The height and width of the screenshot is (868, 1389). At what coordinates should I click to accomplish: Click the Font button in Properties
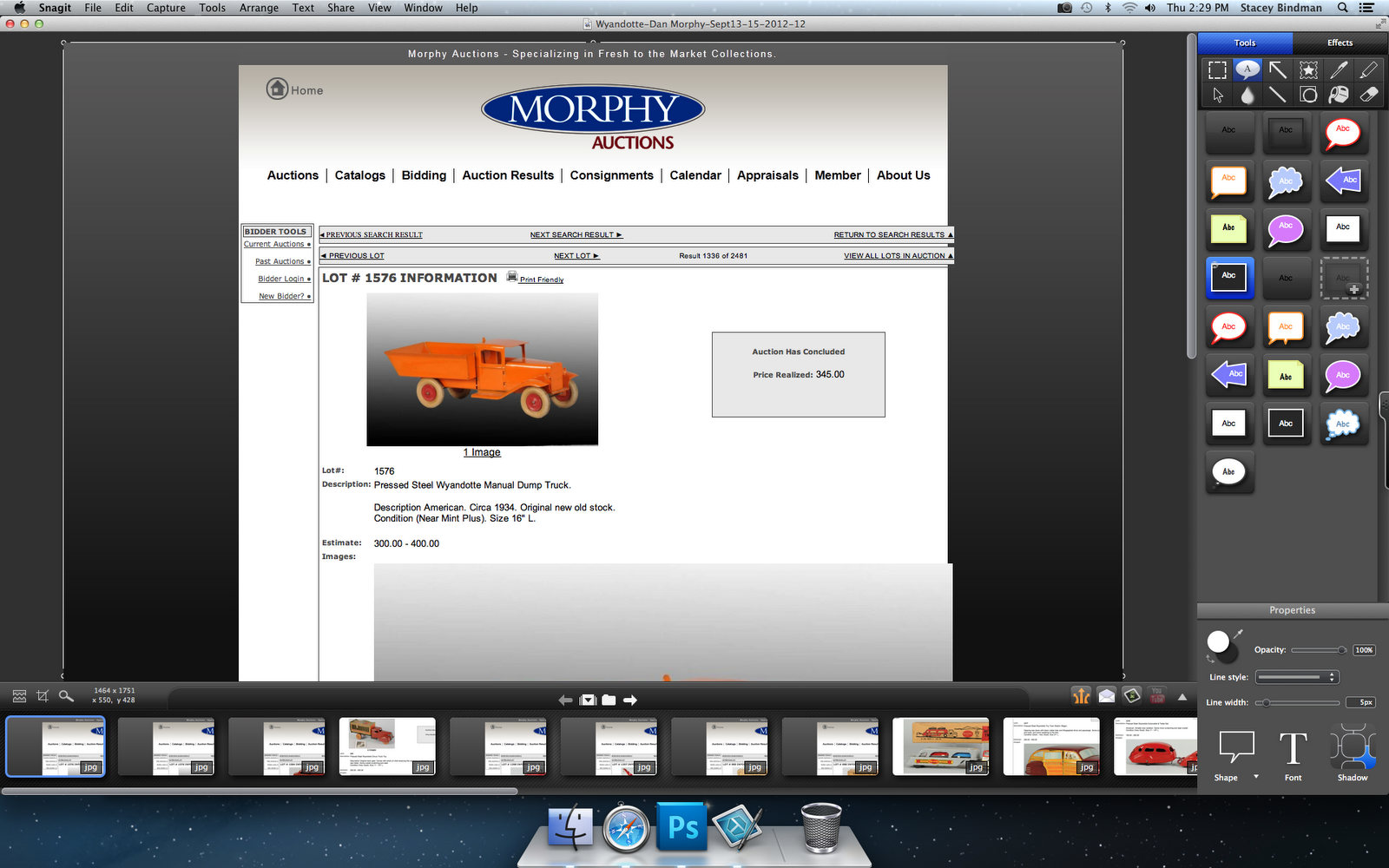tap(1293, 754)
